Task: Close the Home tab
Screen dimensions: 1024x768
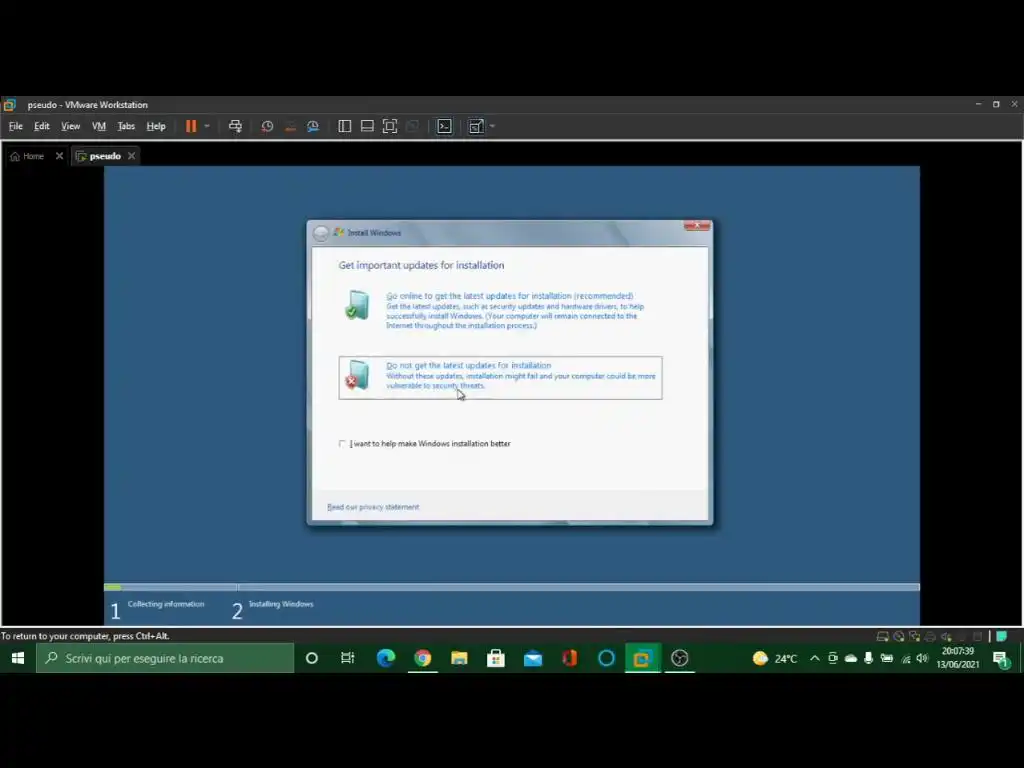Action: [59, 156]
